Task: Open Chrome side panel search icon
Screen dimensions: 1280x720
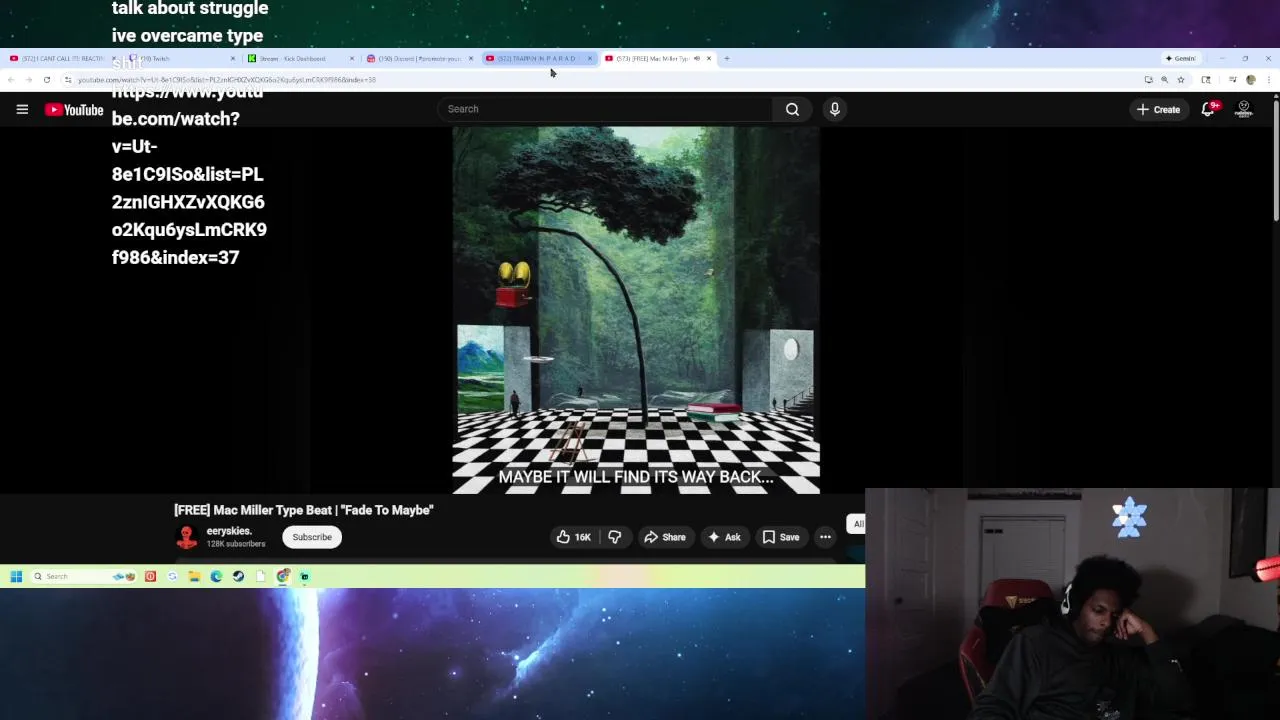Action: (x=1206, y=79)
